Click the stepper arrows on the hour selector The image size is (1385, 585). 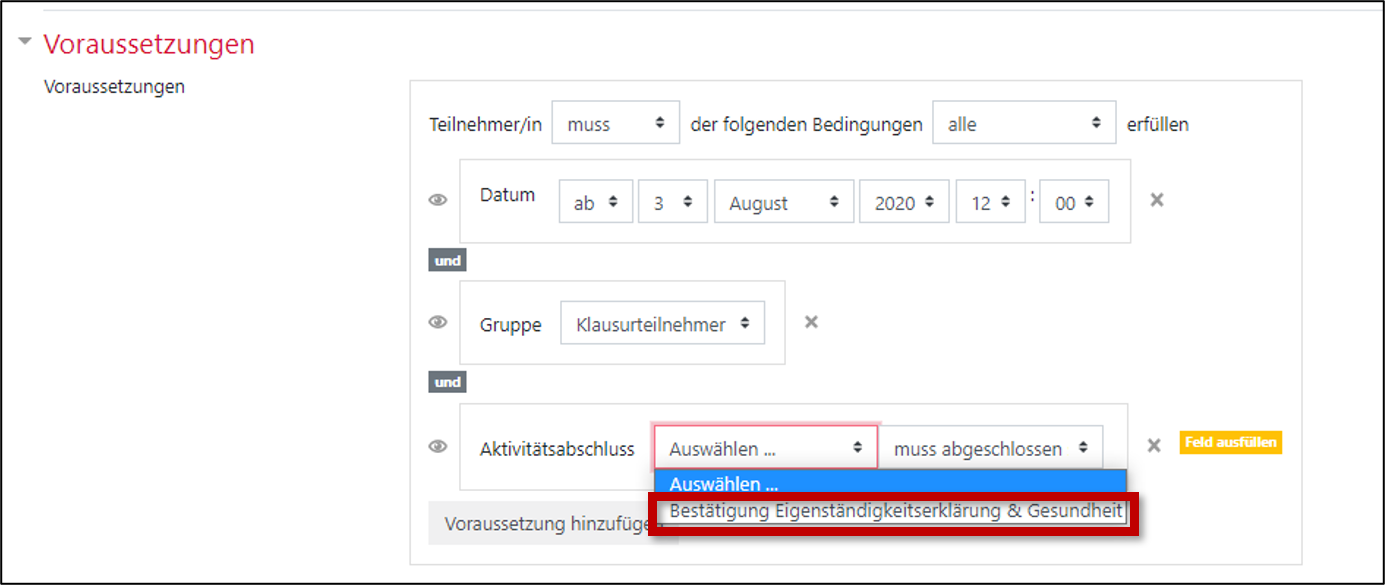tap(1007, 201)
